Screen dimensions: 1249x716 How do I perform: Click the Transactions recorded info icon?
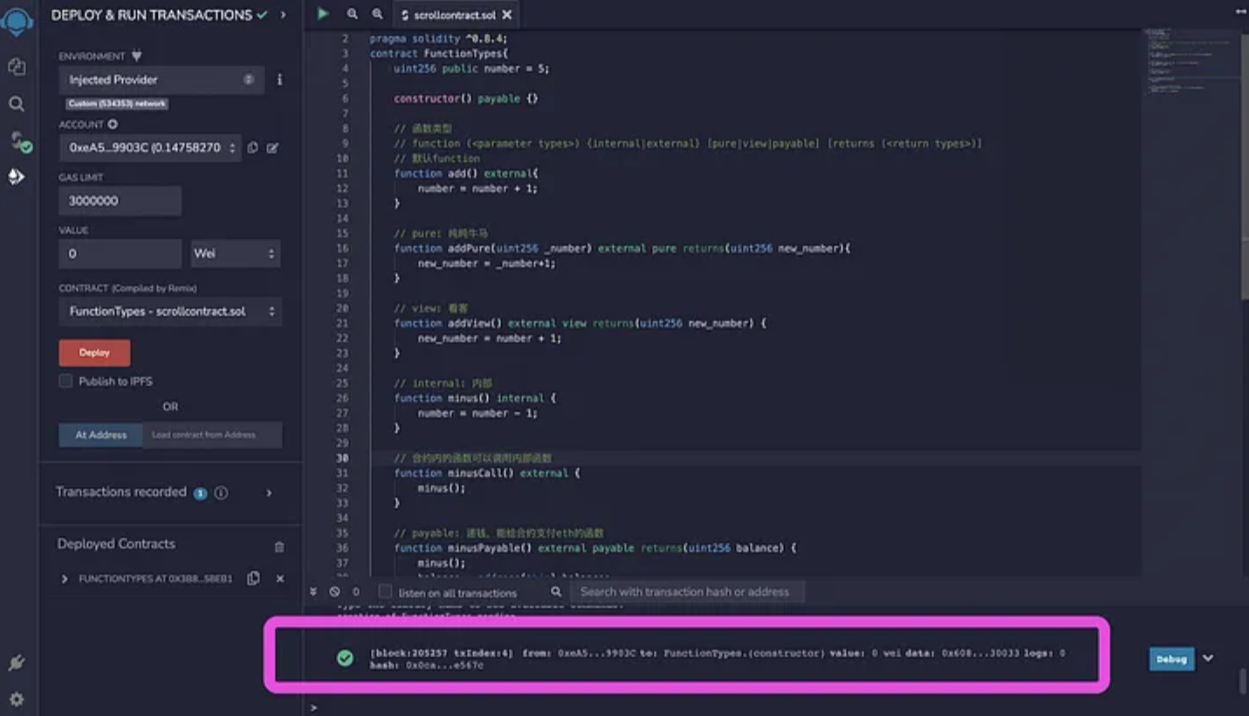221,493
